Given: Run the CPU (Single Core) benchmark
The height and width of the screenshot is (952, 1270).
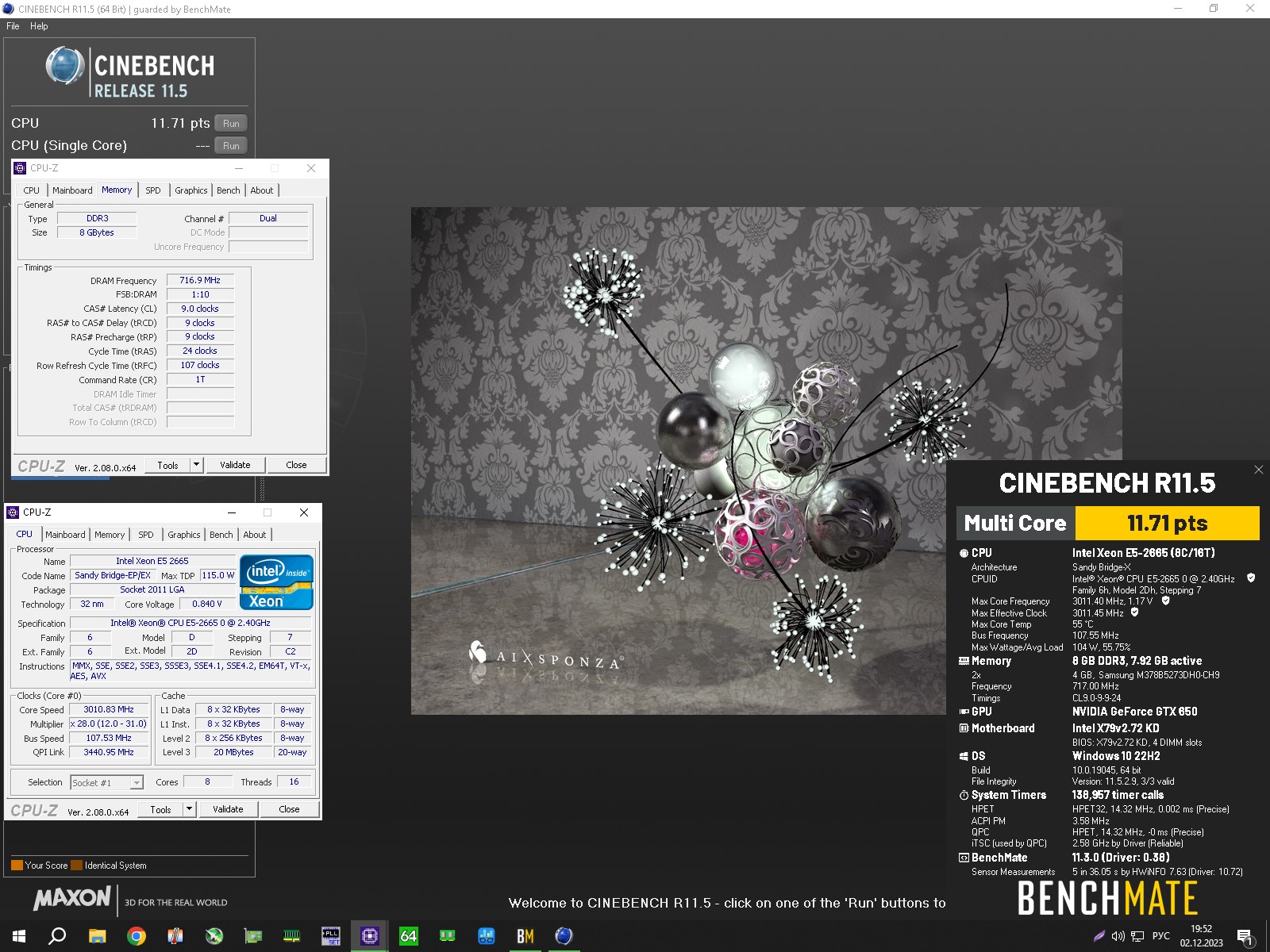Looking at the screenshot, I should click(x=231, y=146).
